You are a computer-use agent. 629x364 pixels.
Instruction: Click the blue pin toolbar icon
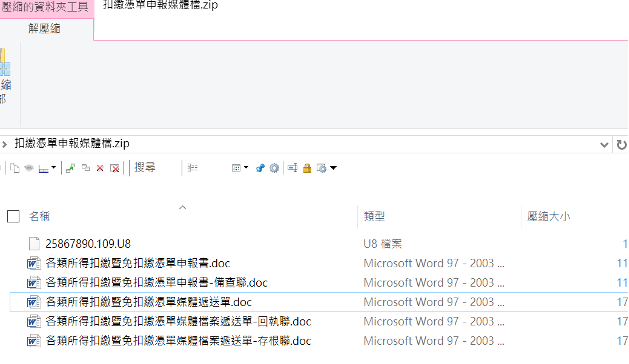tap(260, 168)
